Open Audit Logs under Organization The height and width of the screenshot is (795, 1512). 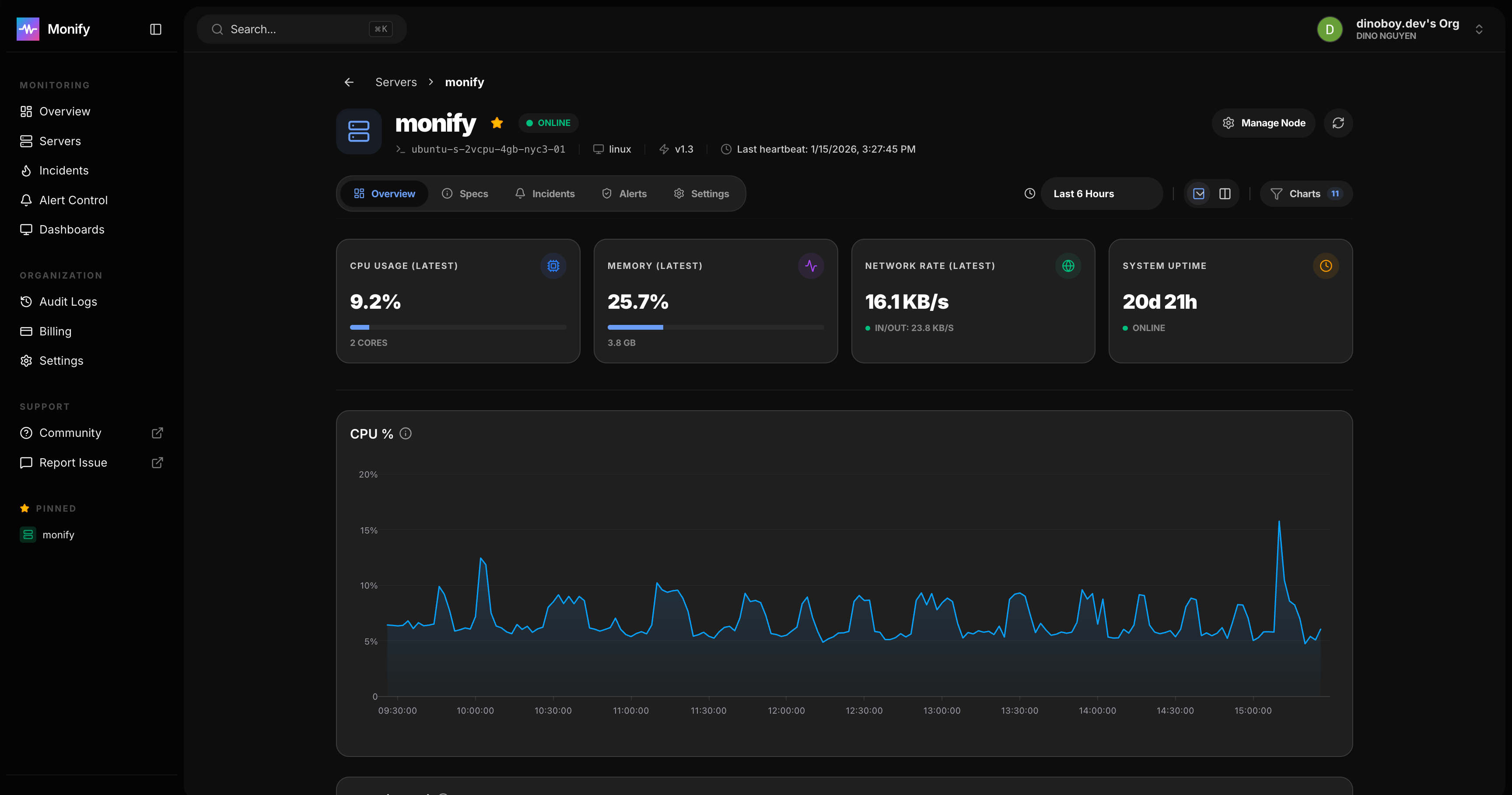click(x=68, y=301)
